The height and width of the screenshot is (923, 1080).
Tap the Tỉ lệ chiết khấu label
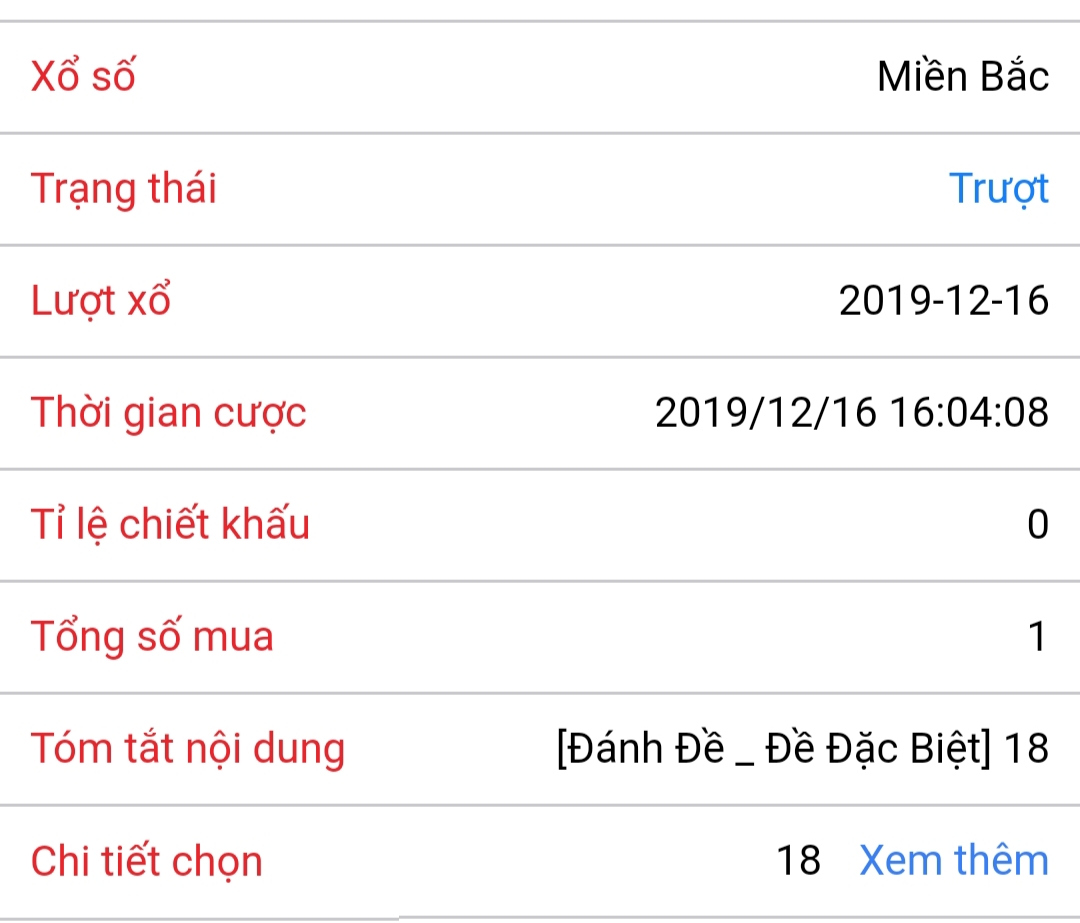170,524
